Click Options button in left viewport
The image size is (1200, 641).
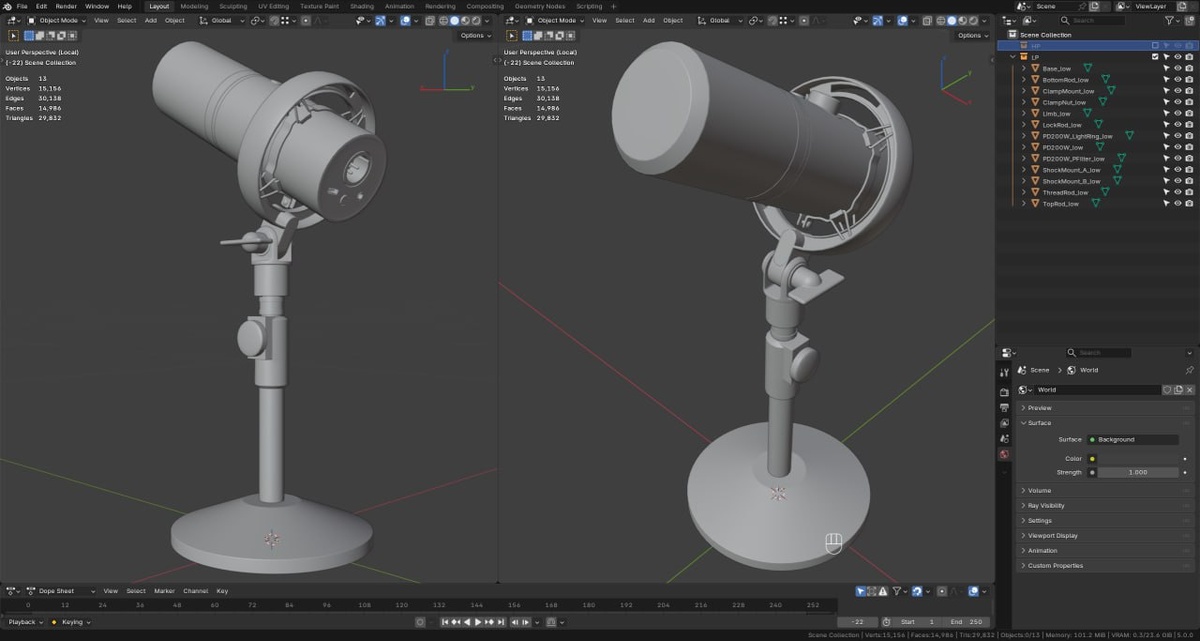475,35
